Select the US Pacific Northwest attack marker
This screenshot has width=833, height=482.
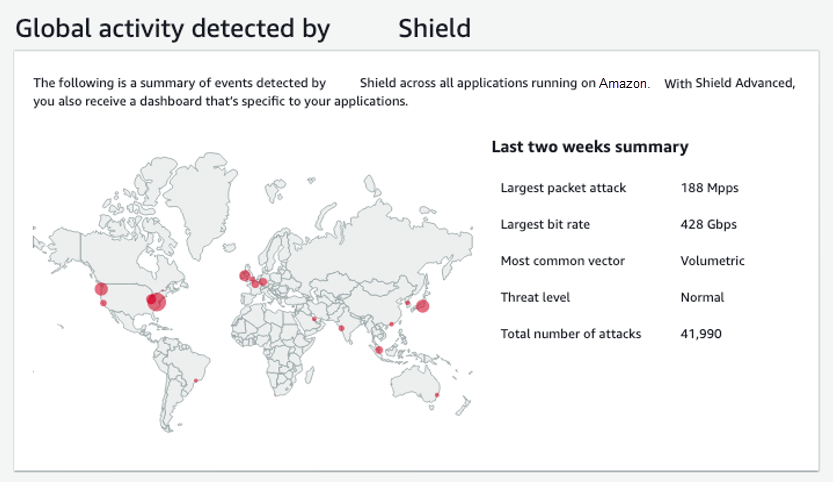101,289
